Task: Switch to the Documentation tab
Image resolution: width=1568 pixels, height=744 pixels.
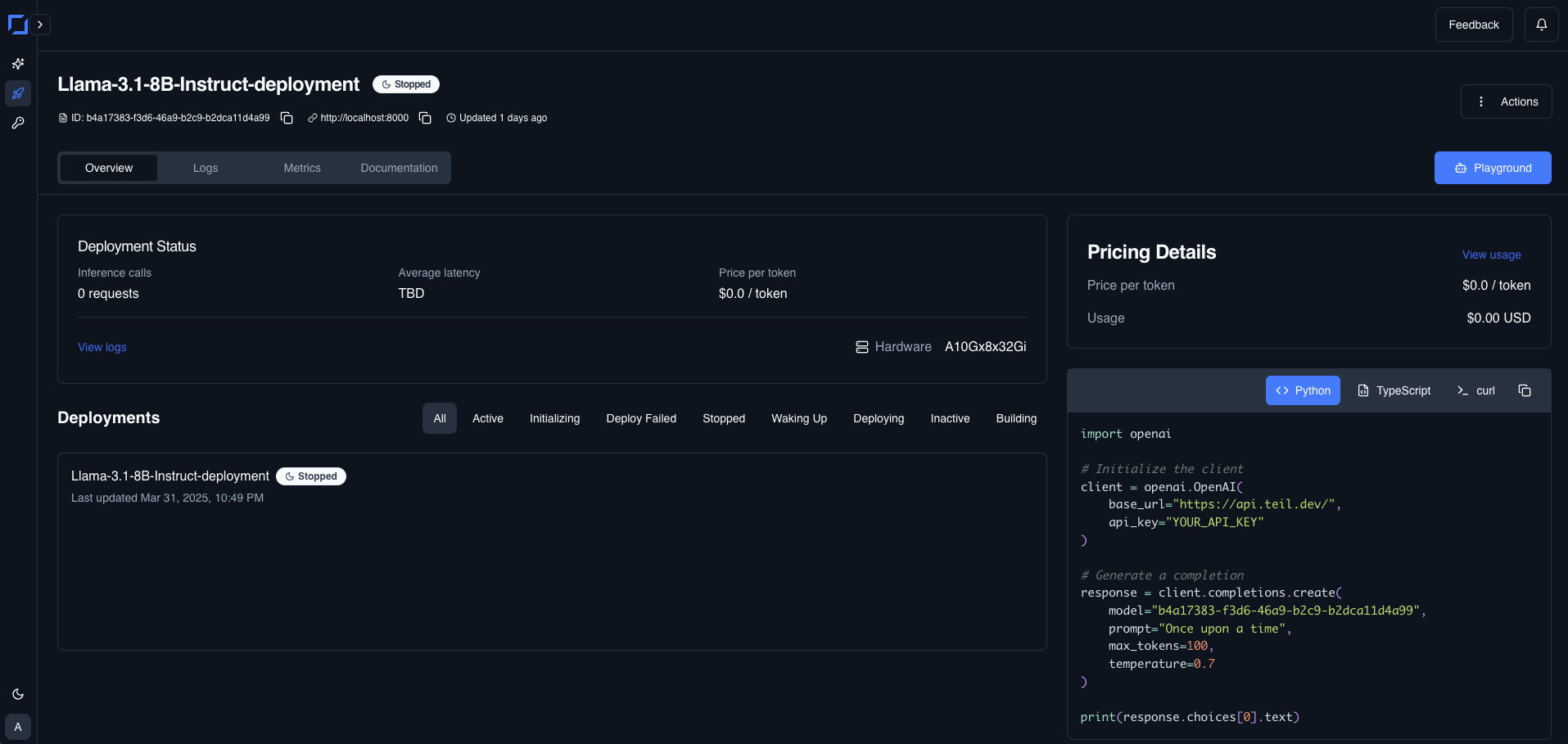Action: click(x=399, y=168)
